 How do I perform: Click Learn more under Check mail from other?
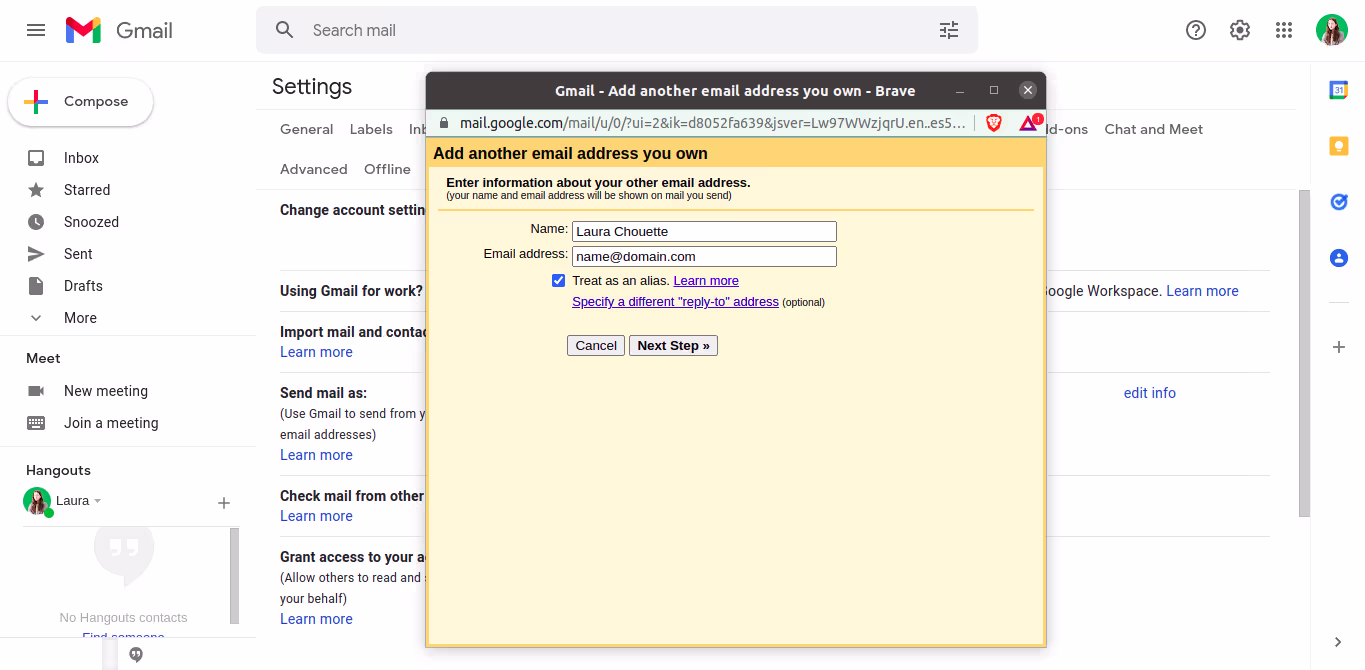click(316, 516)
